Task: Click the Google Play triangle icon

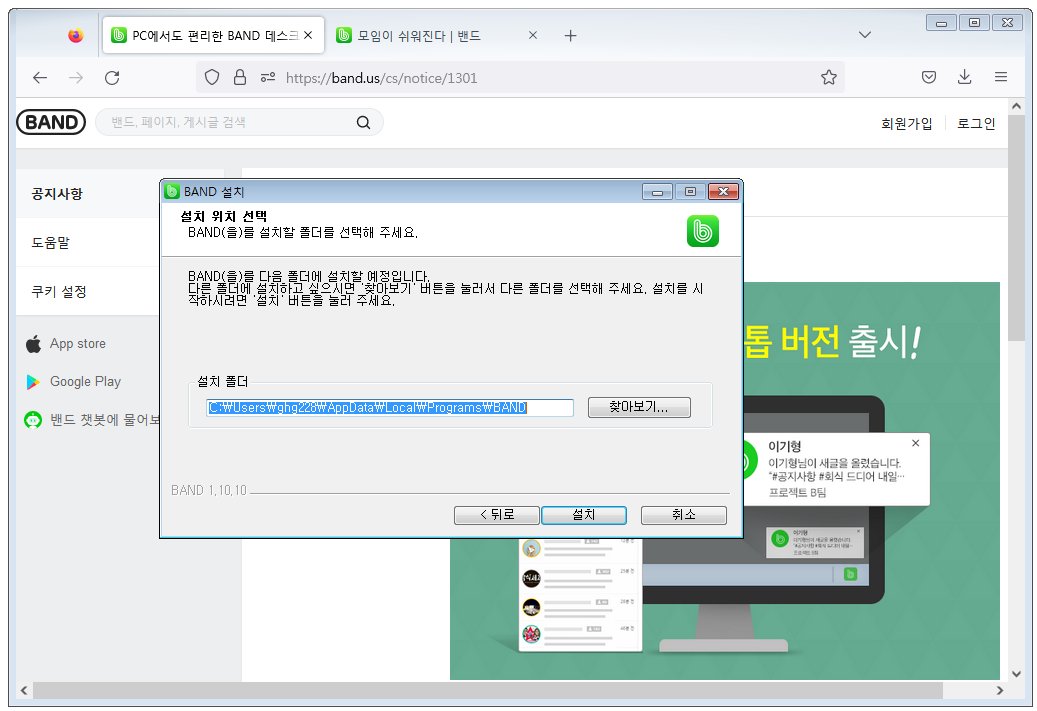Action: pyautogui.click(x=32, y=382)
